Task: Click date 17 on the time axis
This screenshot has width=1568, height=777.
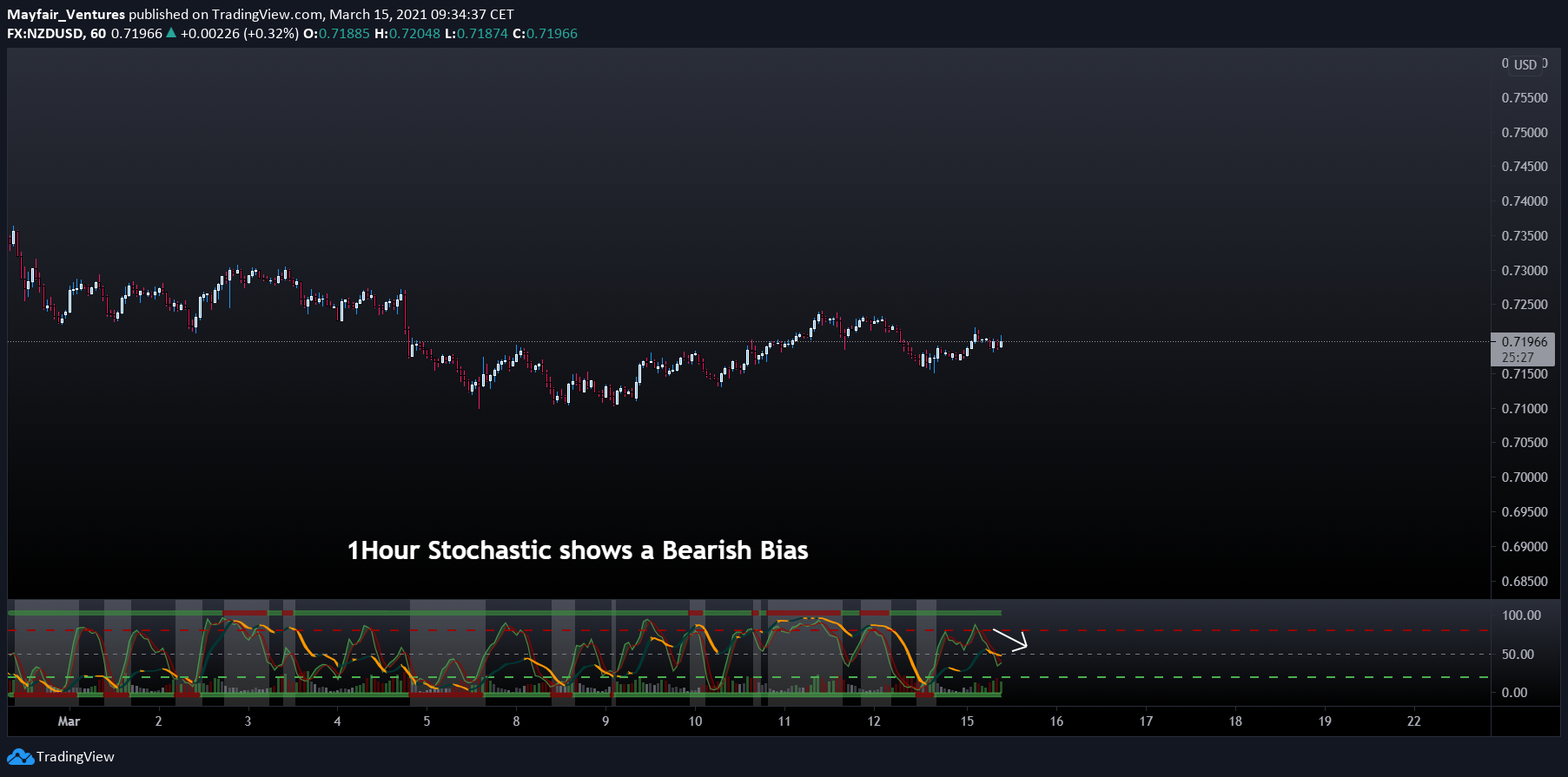Action: 1146,721
